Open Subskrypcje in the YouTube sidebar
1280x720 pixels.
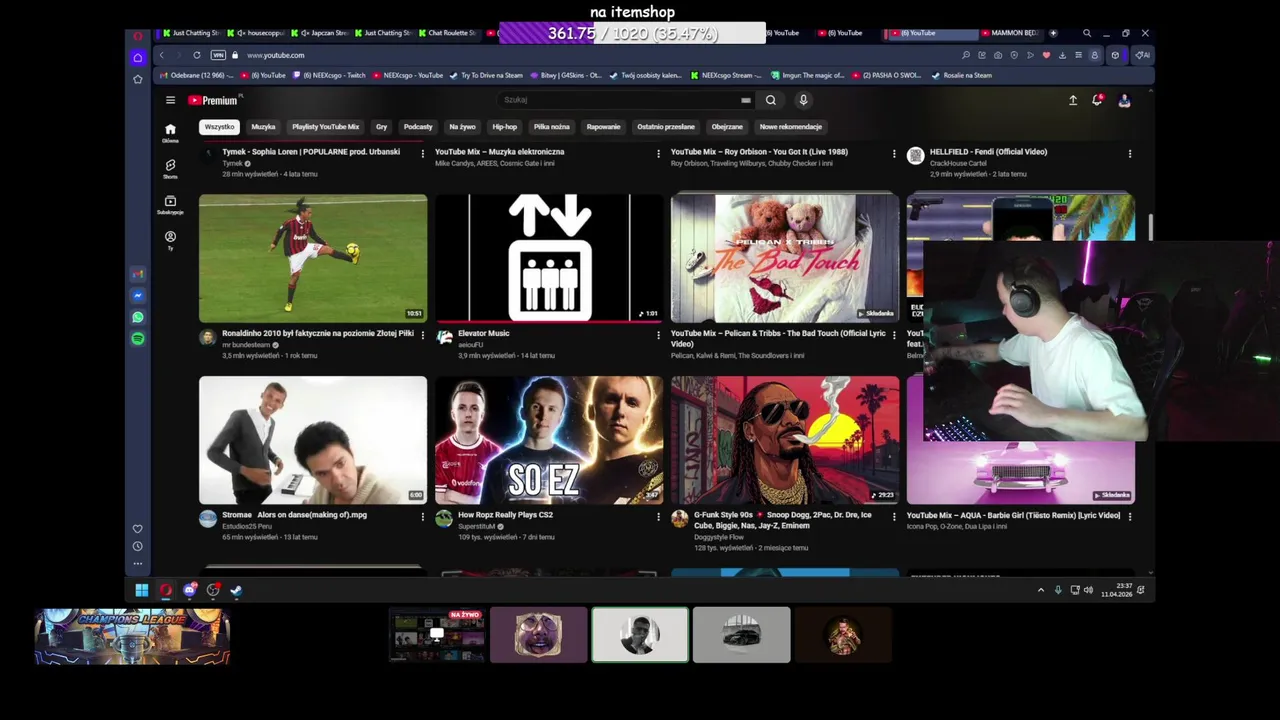tap(170, 204)
